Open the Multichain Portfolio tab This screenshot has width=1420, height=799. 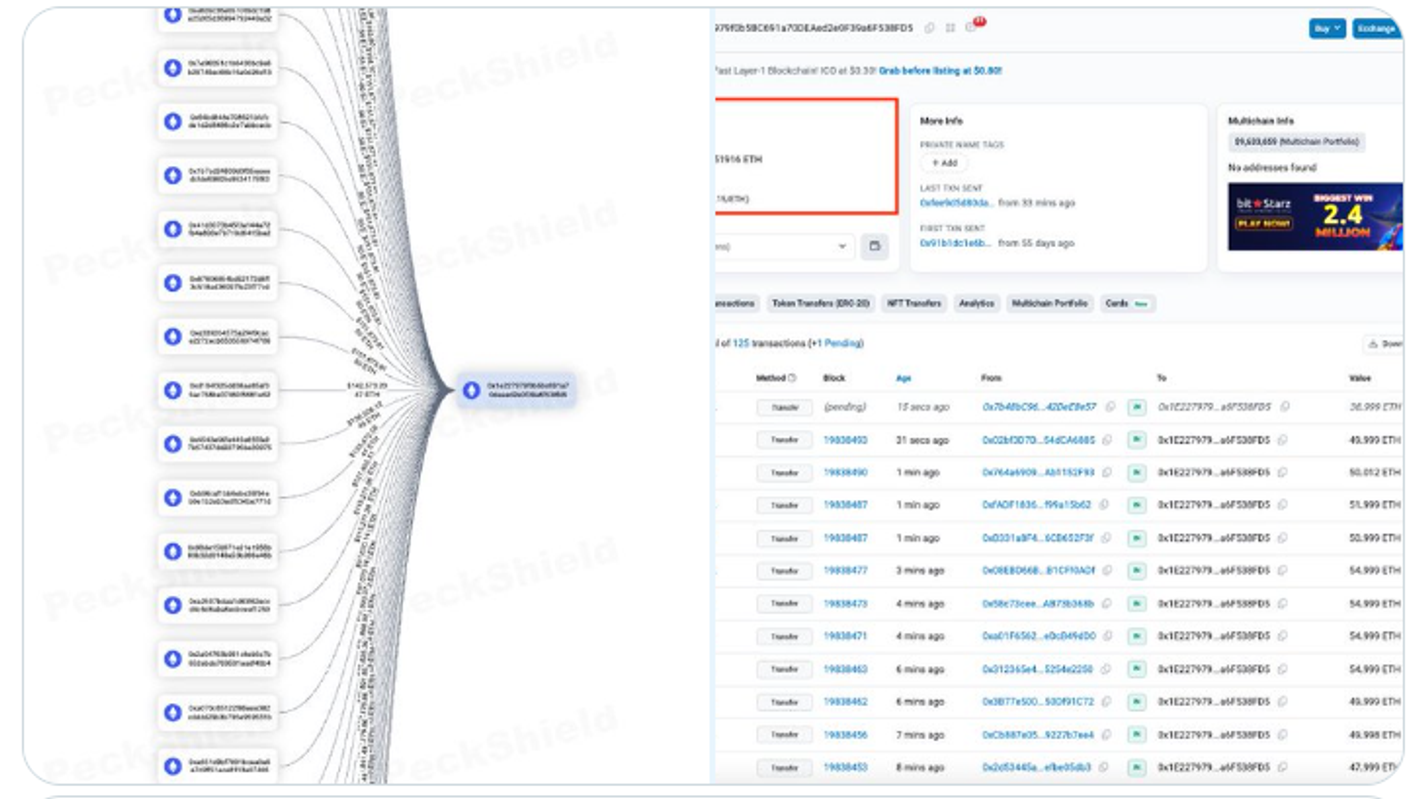point(1049,303)
